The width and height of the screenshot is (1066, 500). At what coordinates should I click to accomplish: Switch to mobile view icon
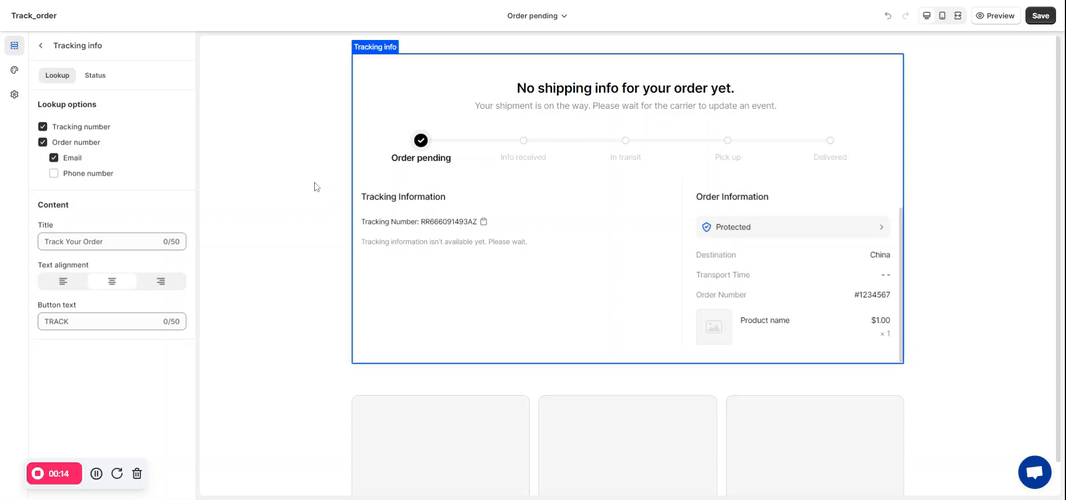pyautogui.click(x=942, y=16)
